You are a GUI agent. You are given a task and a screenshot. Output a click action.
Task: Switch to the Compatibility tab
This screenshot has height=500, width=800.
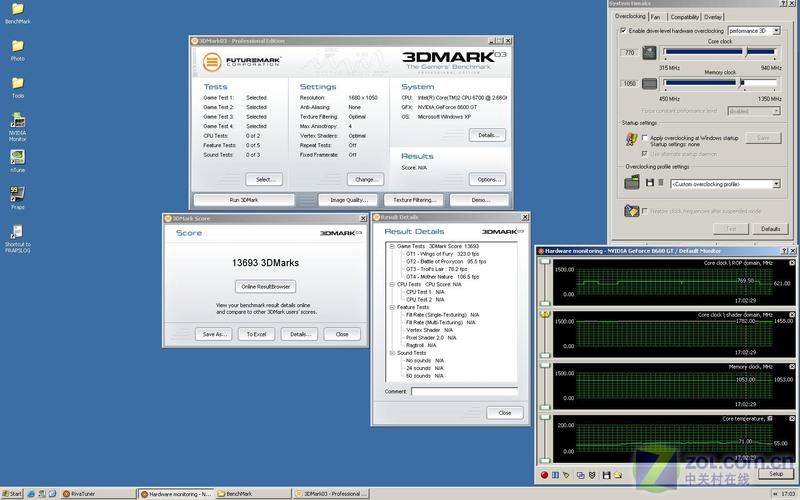click(684, 17)
